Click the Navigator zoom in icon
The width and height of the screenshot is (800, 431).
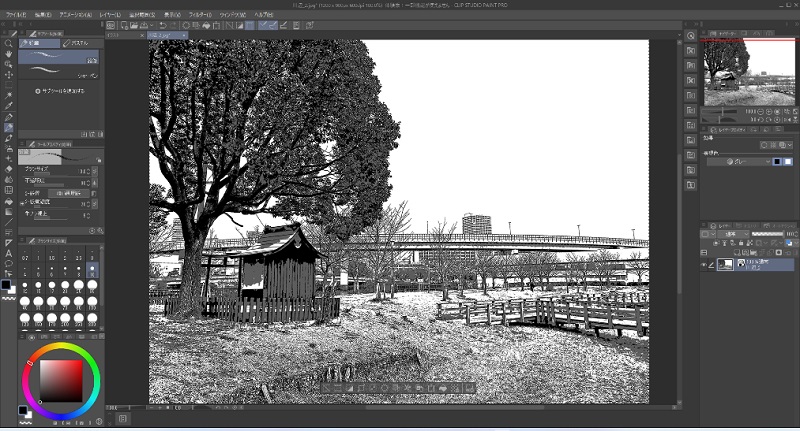769,111
